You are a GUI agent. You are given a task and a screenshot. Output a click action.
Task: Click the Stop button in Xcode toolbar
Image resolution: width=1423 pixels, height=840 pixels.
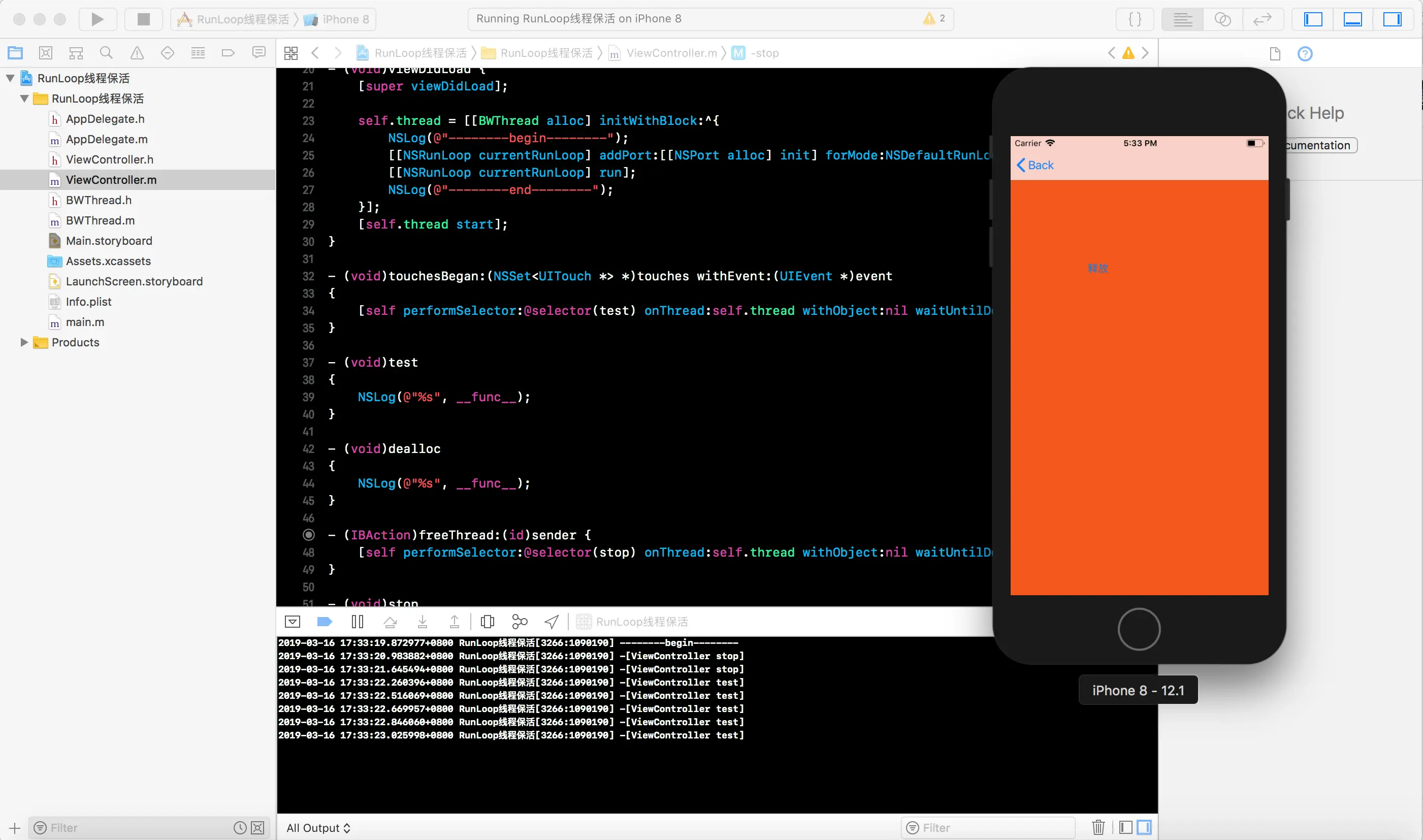[x=143, y=19]
